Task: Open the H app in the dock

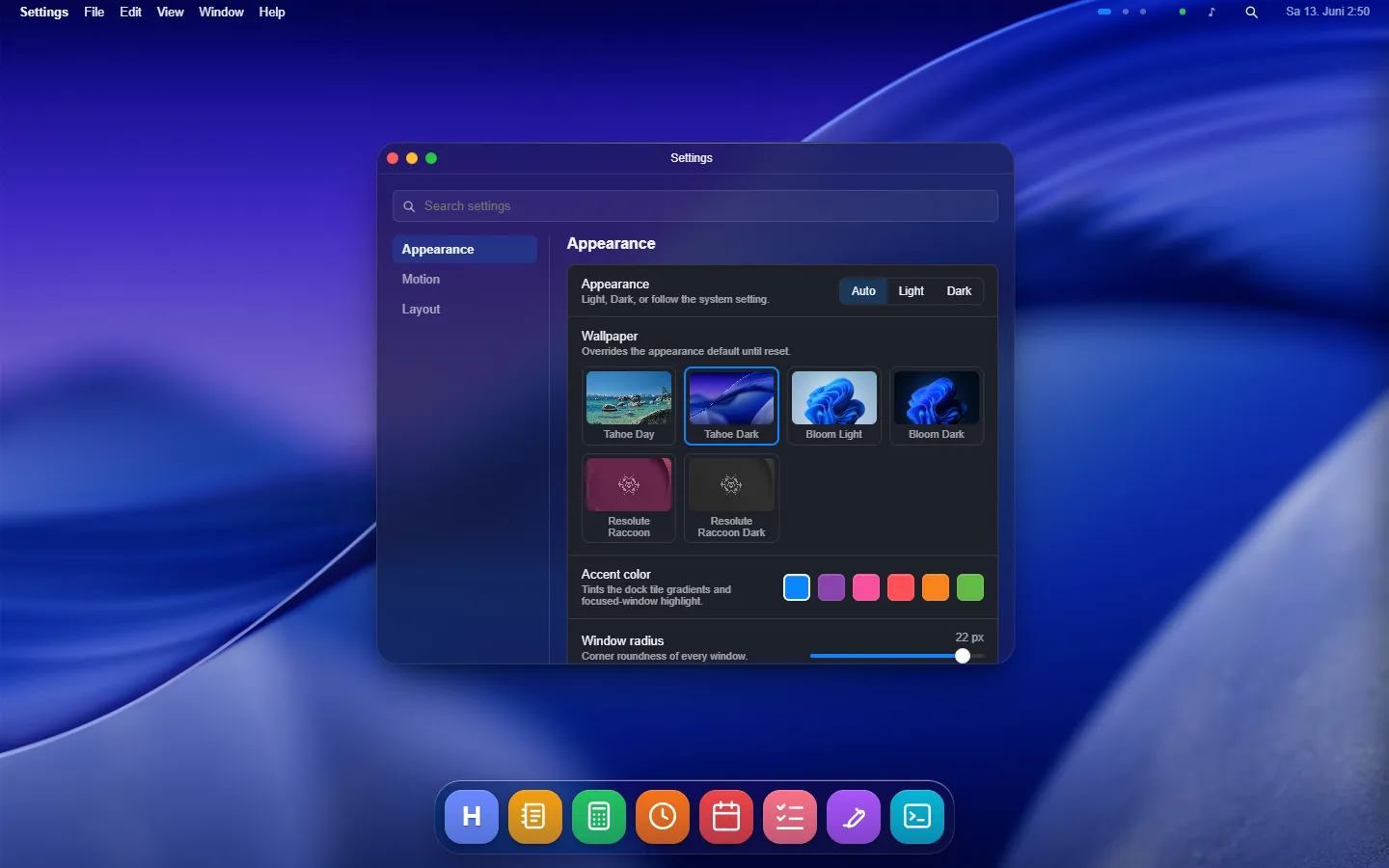Action: point(472,817)
